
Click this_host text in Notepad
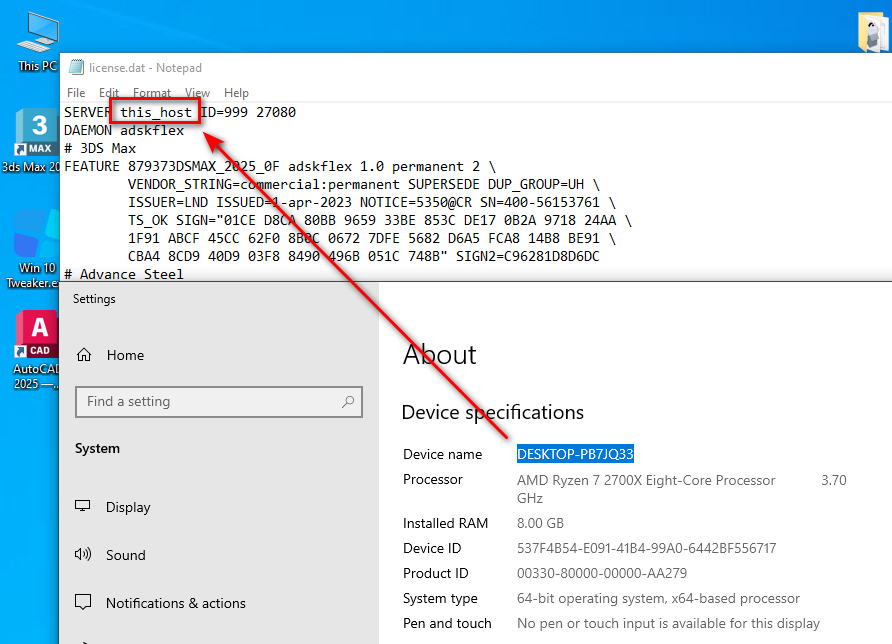pos(156,112)
